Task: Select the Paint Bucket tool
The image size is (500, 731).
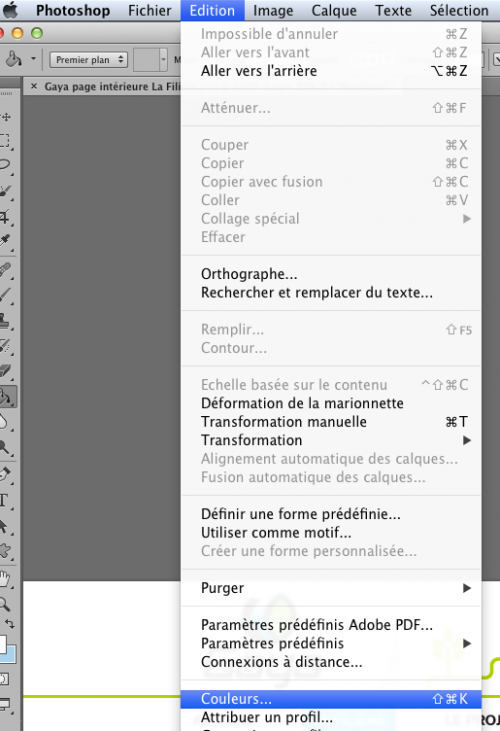Action: (7, 397)
